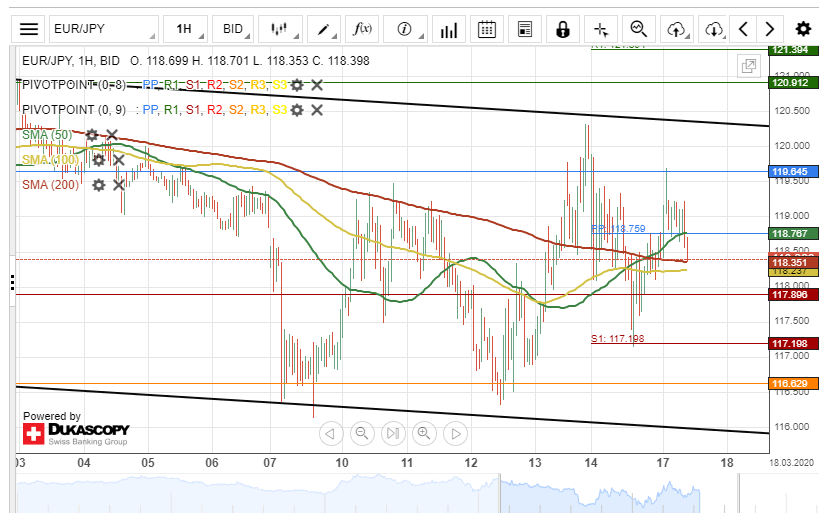Click the cloud download load icon

click(x=714, y=29)
